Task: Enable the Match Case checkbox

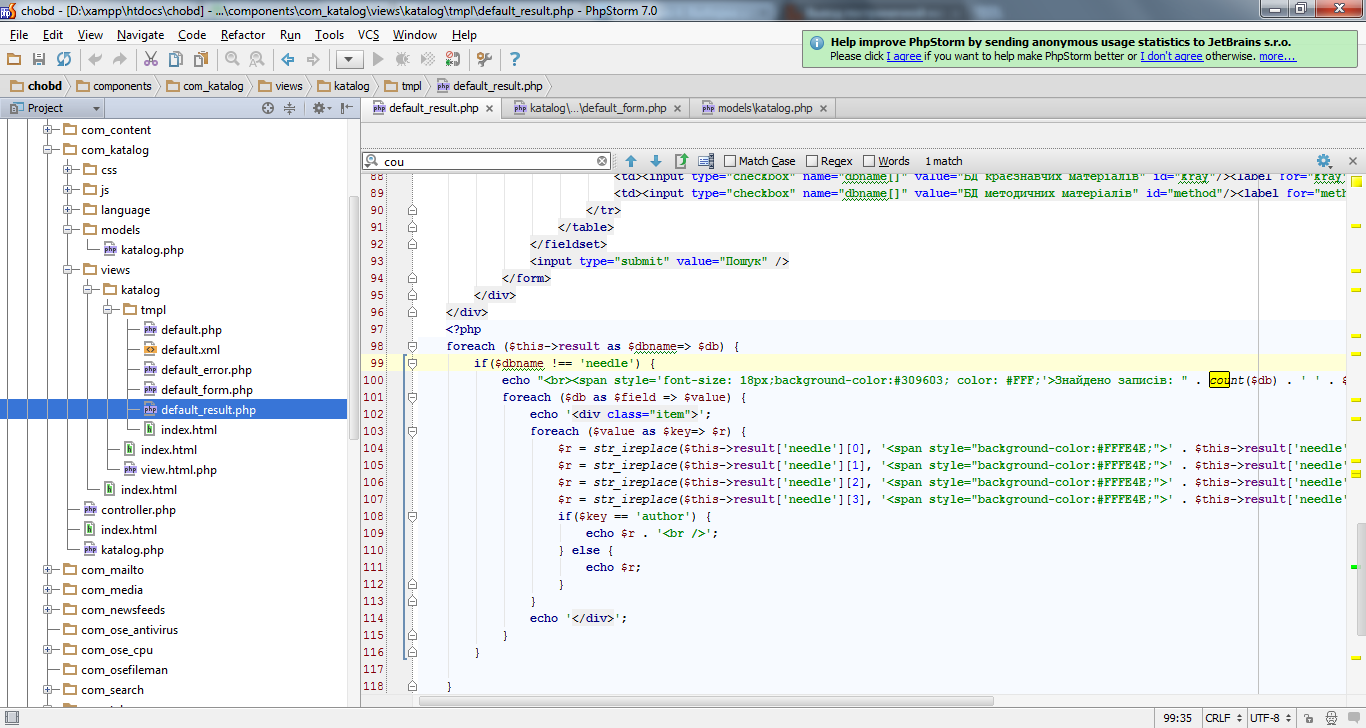Action: 730,161
